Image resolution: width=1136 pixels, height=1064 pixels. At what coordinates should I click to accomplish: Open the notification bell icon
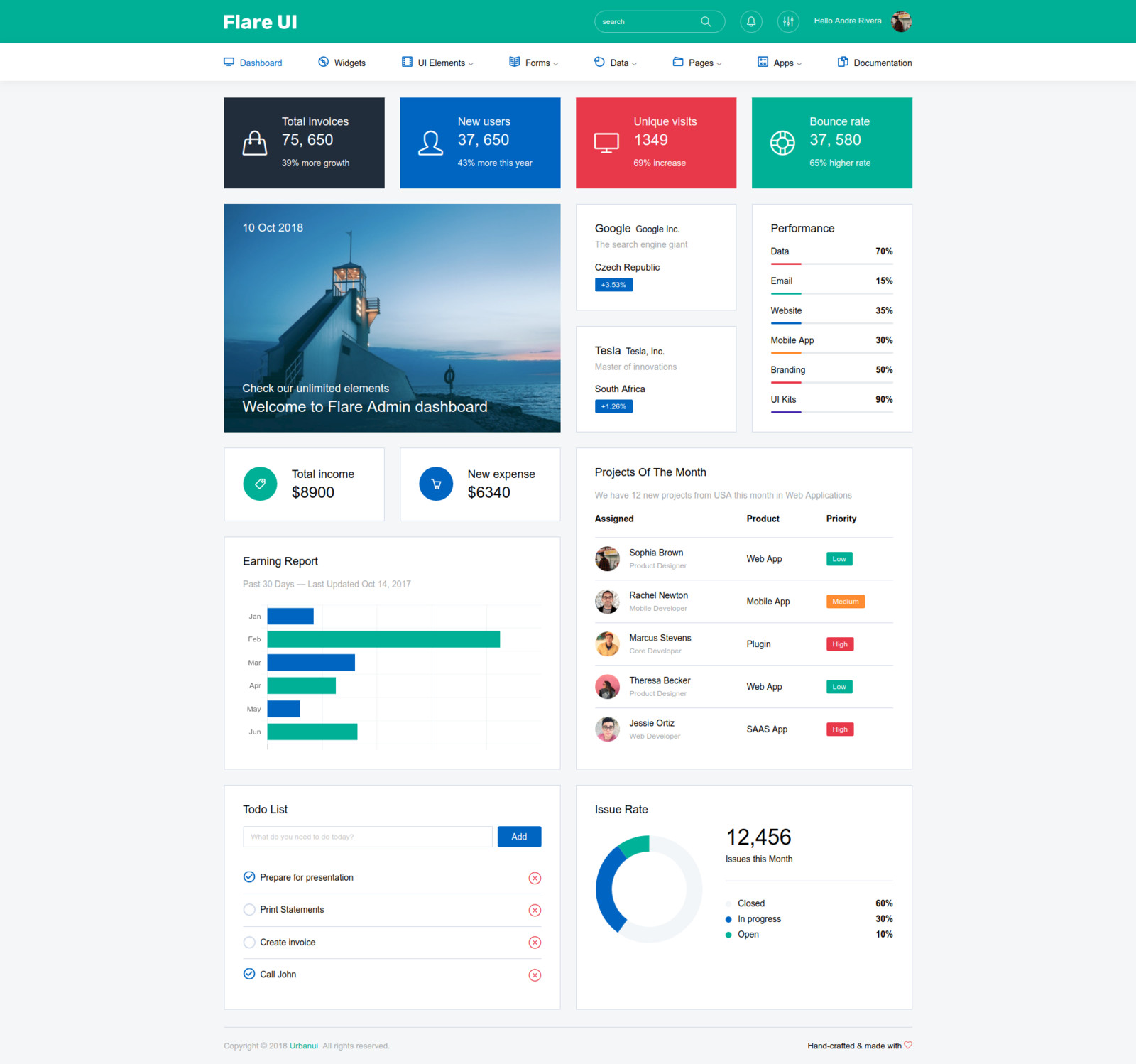[x=750, y=21]
